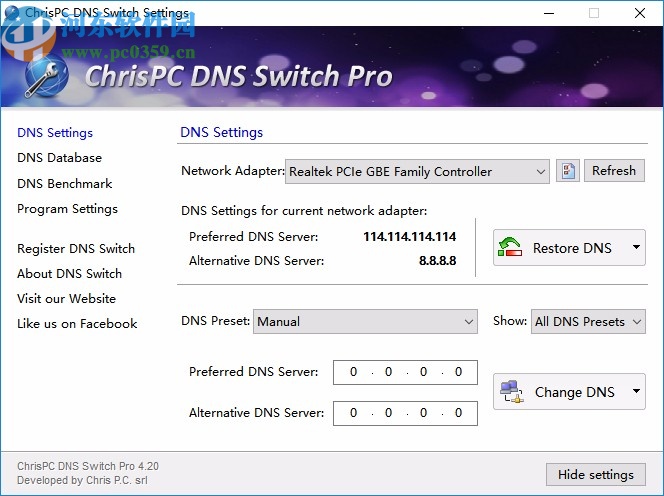Click first octet of Preferred DNS Server field
This screenshot has height=496, width=664.
[353, 372]
